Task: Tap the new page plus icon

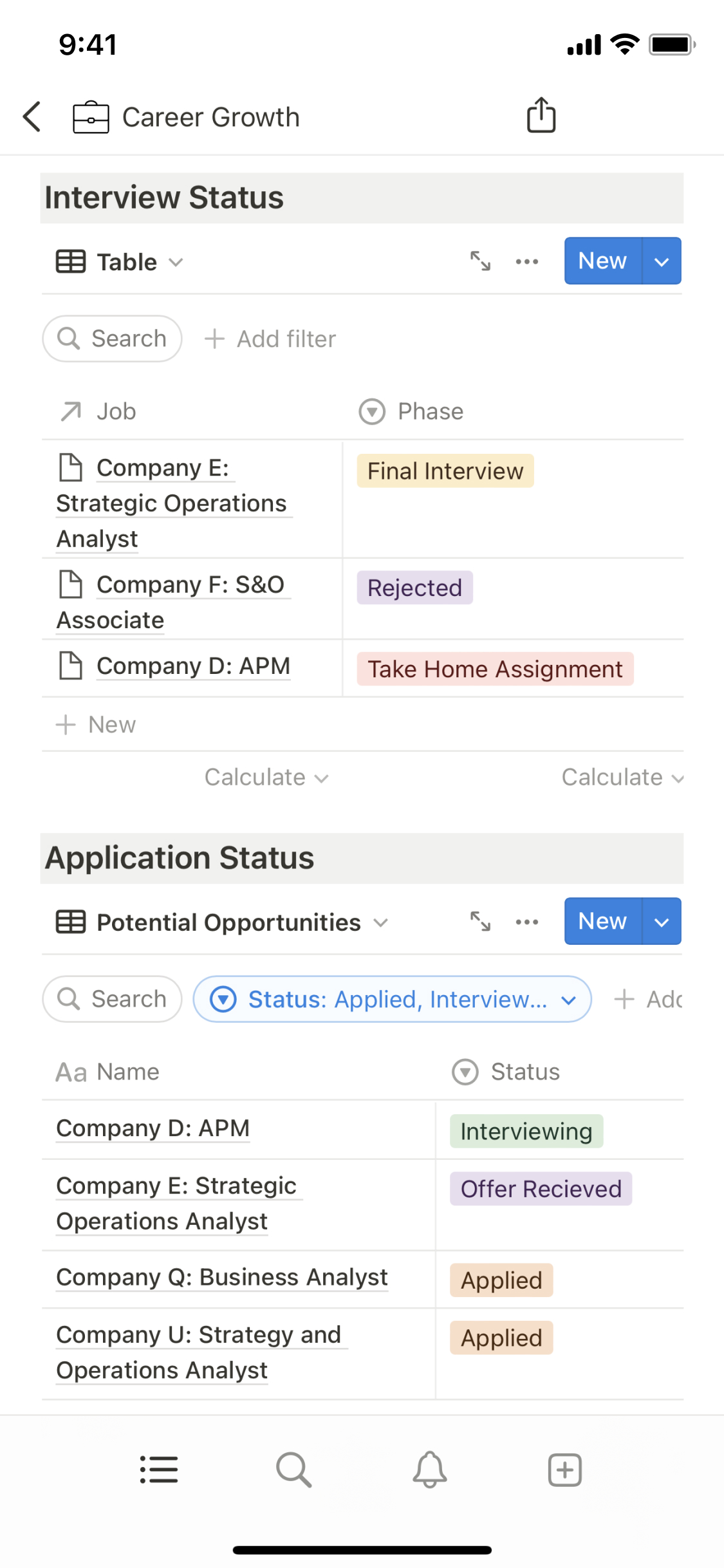Action: click(564, 1470)
